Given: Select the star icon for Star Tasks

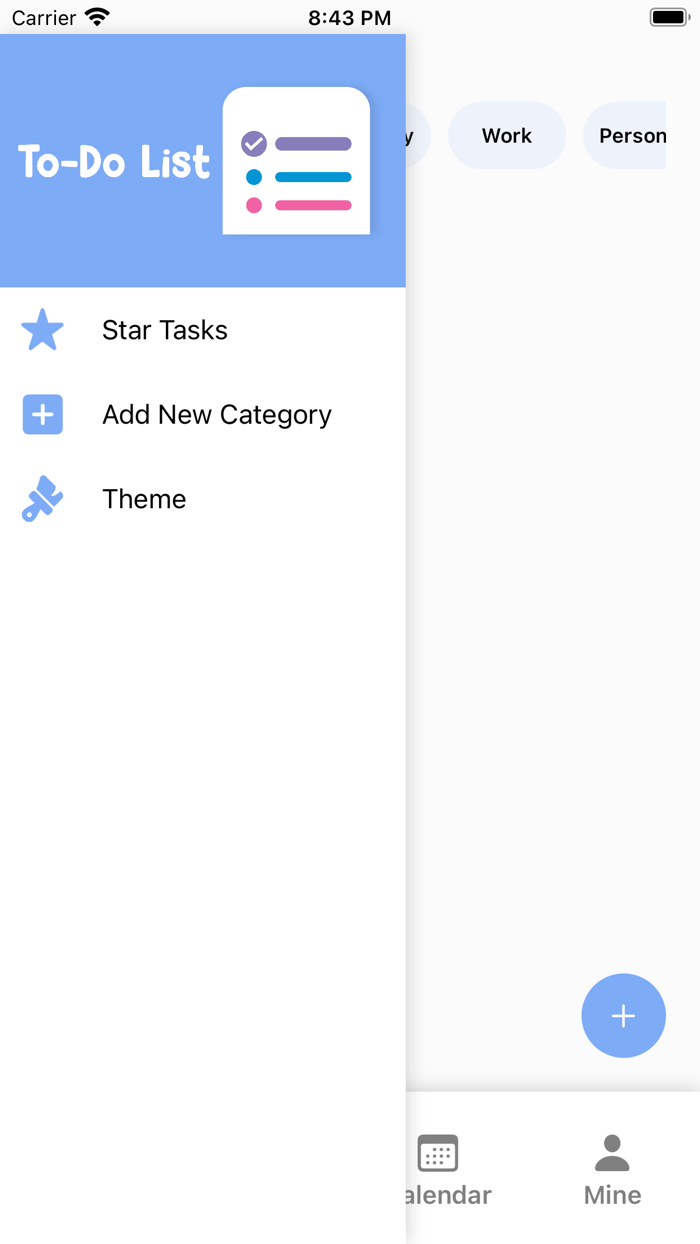Looking at the screenshot, I should point(42,330).
